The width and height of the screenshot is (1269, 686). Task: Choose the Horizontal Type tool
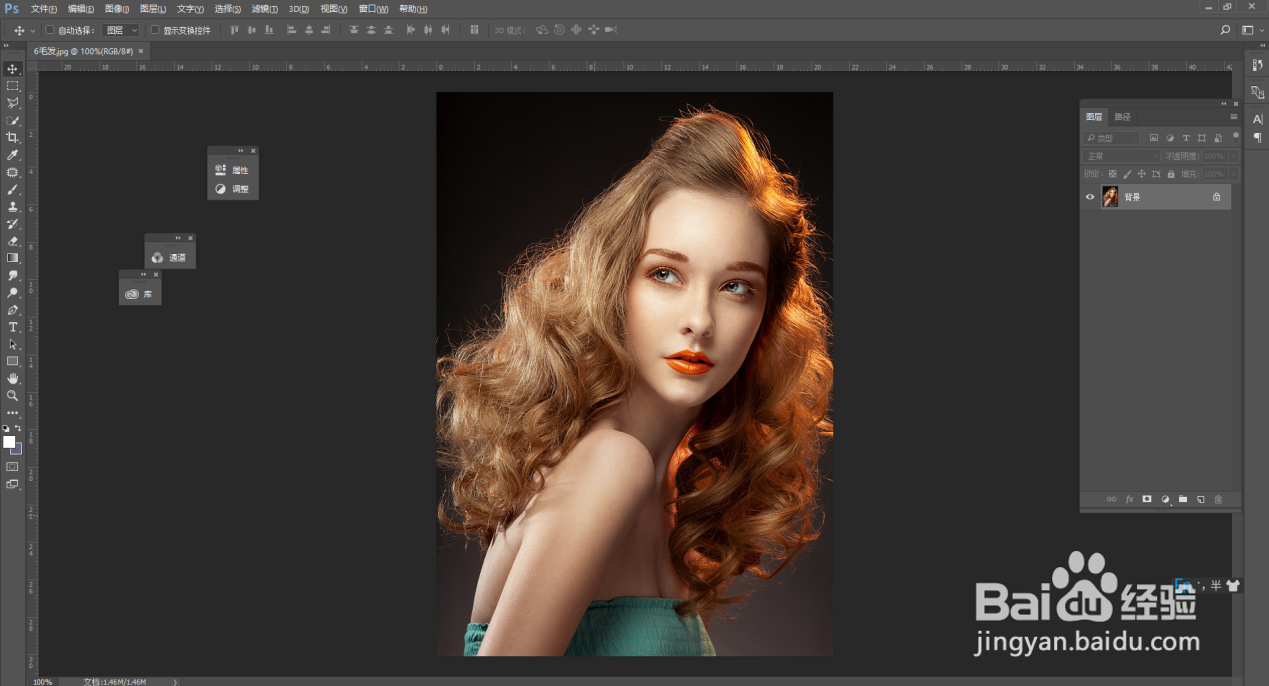point(13,327)
